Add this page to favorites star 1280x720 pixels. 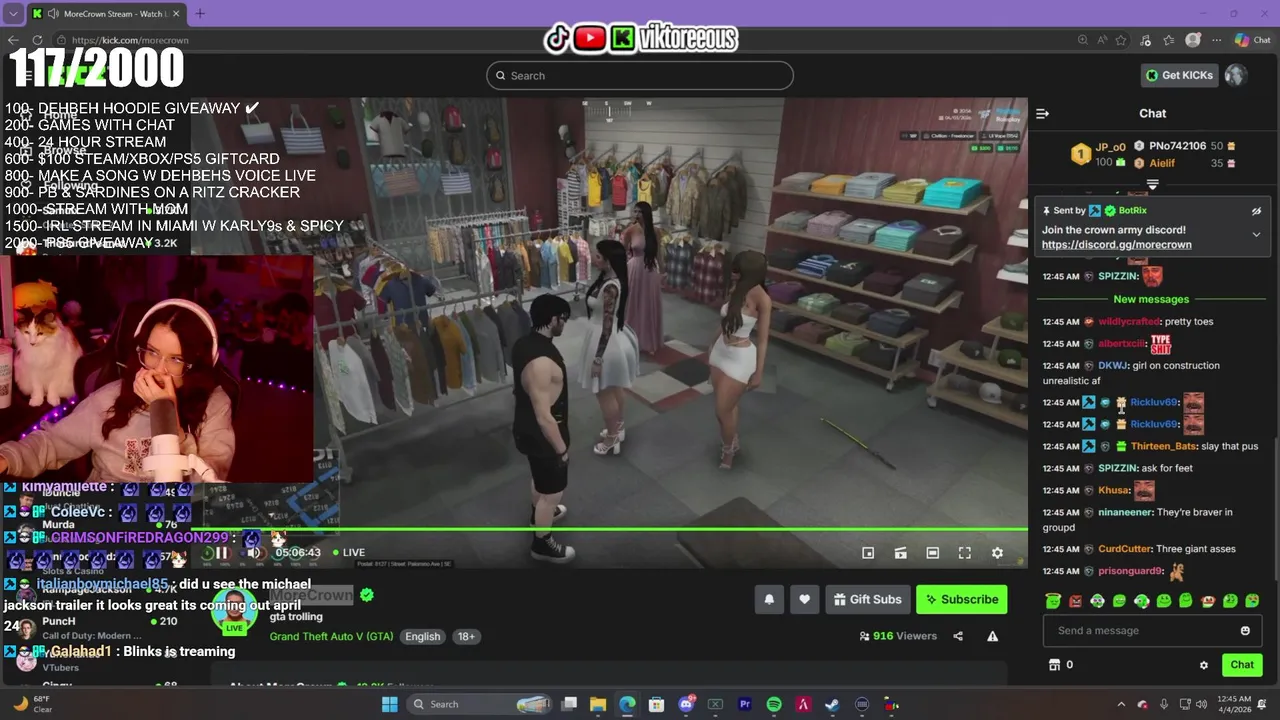[x=1120, y=40]
